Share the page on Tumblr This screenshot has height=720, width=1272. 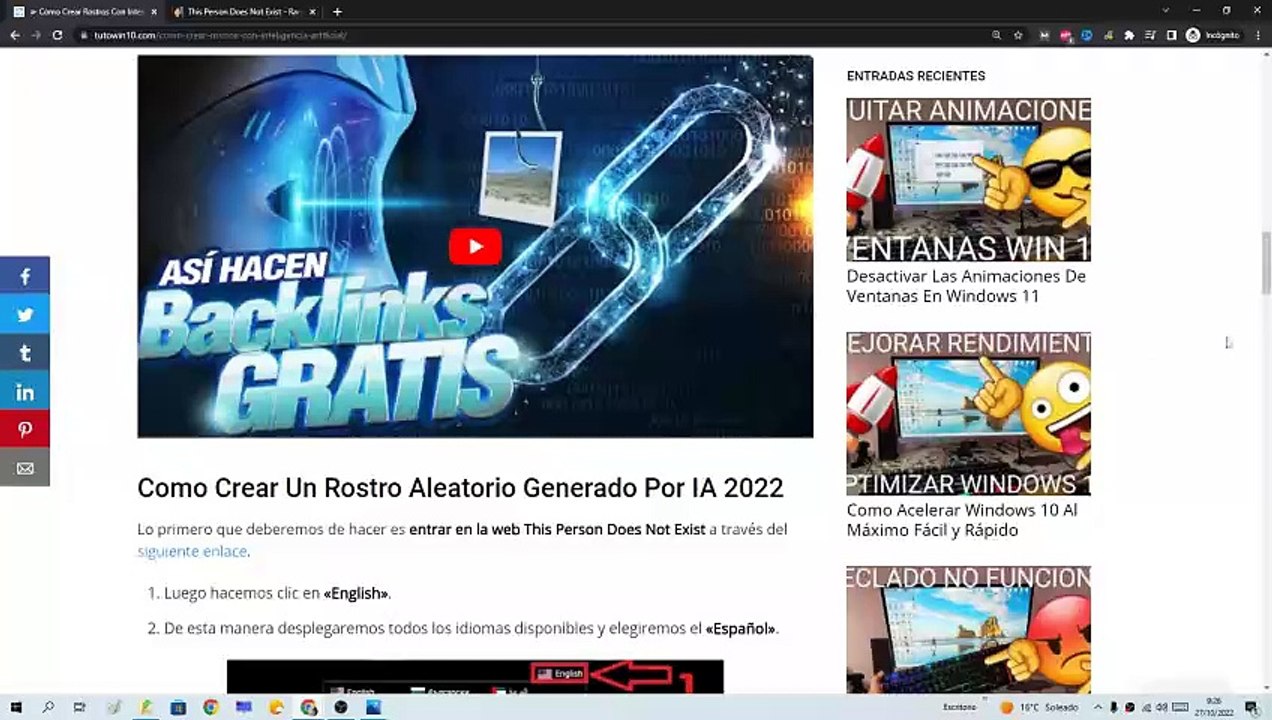pos(25,353)
